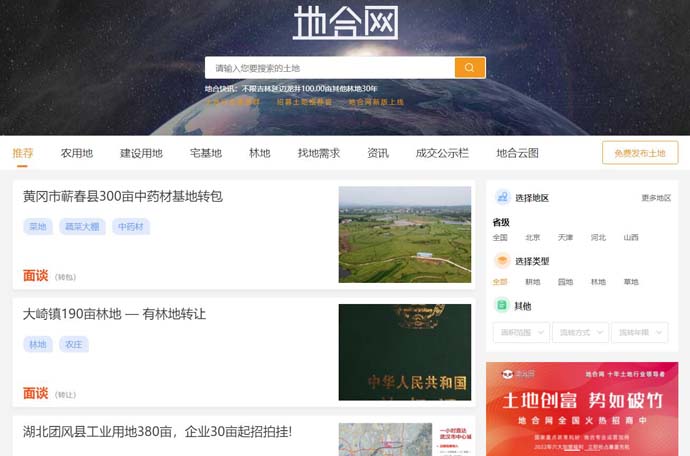Open the 地合云图 tab
Screen dimensions: 690x456
(x=517, y=153)
